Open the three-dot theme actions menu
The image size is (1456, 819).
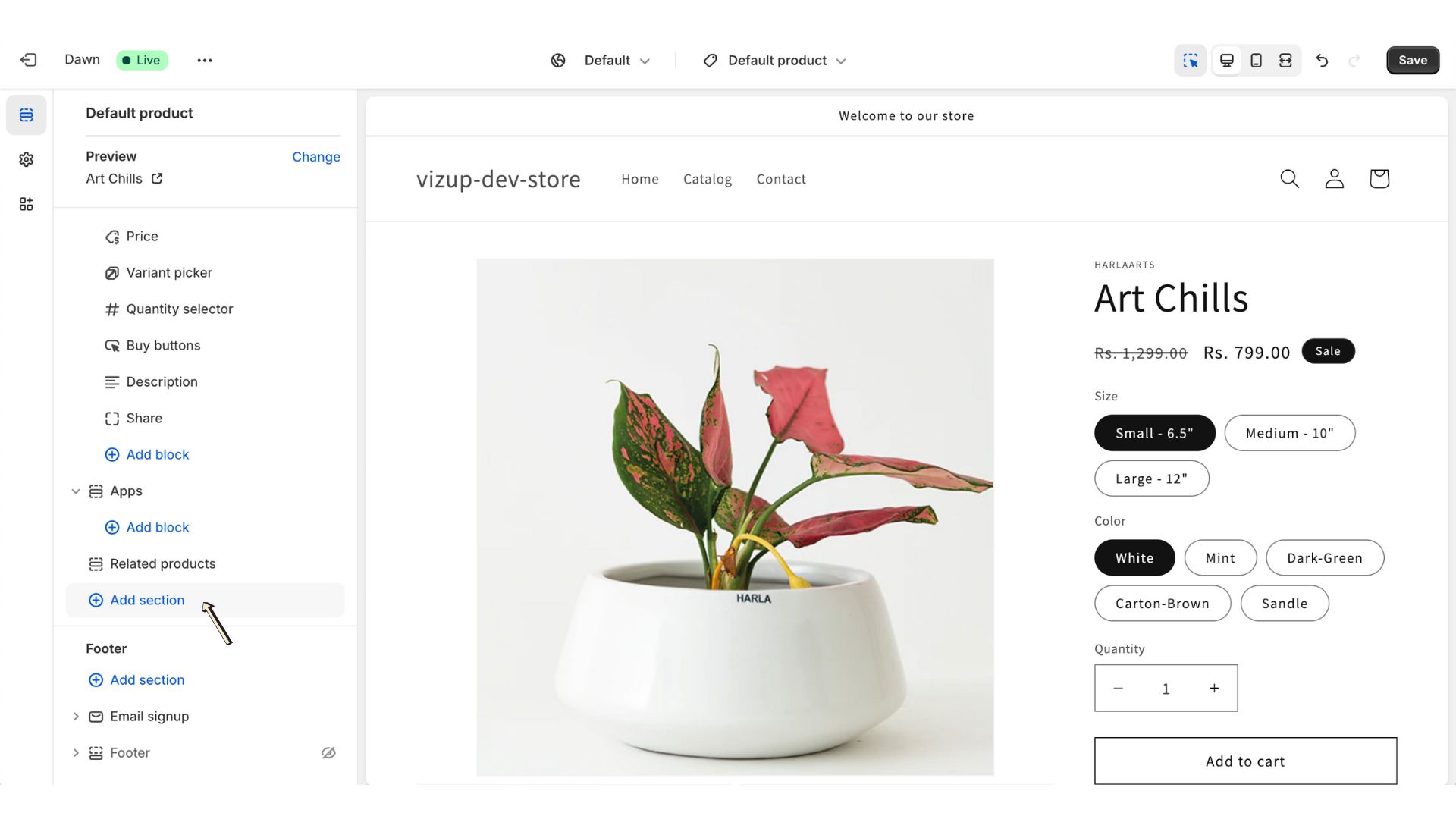point(205,60)
